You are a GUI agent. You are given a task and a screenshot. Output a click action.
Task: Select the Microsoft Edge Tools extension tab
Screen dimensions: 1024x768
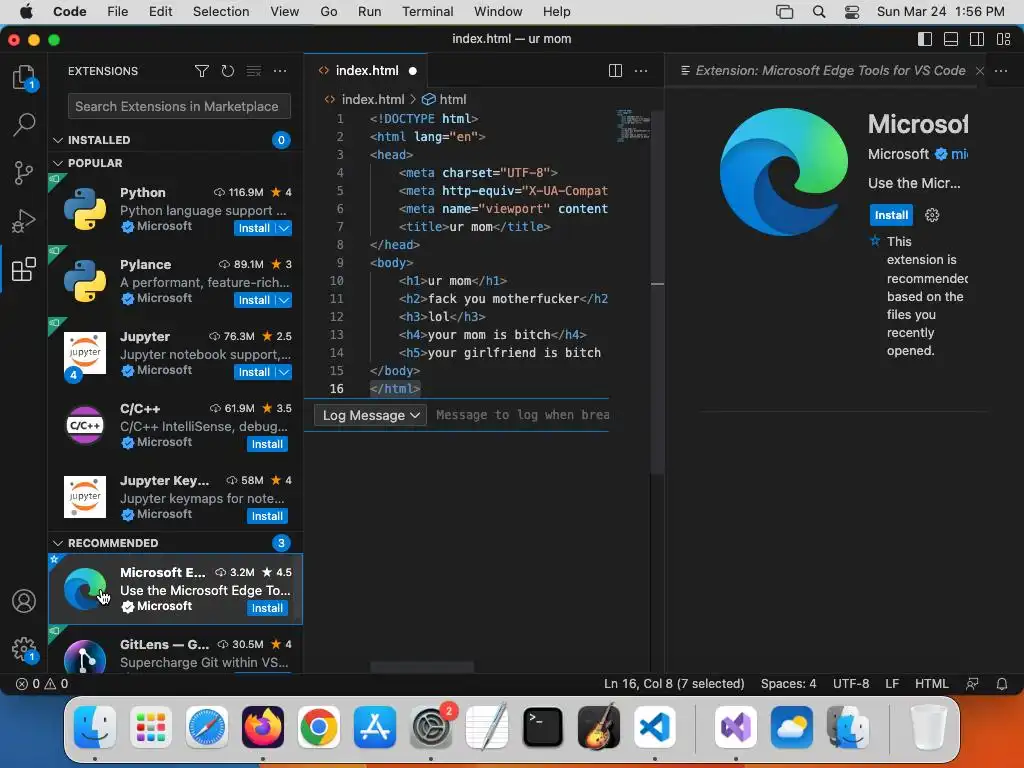pyautogui.click(x=829, y=71)
